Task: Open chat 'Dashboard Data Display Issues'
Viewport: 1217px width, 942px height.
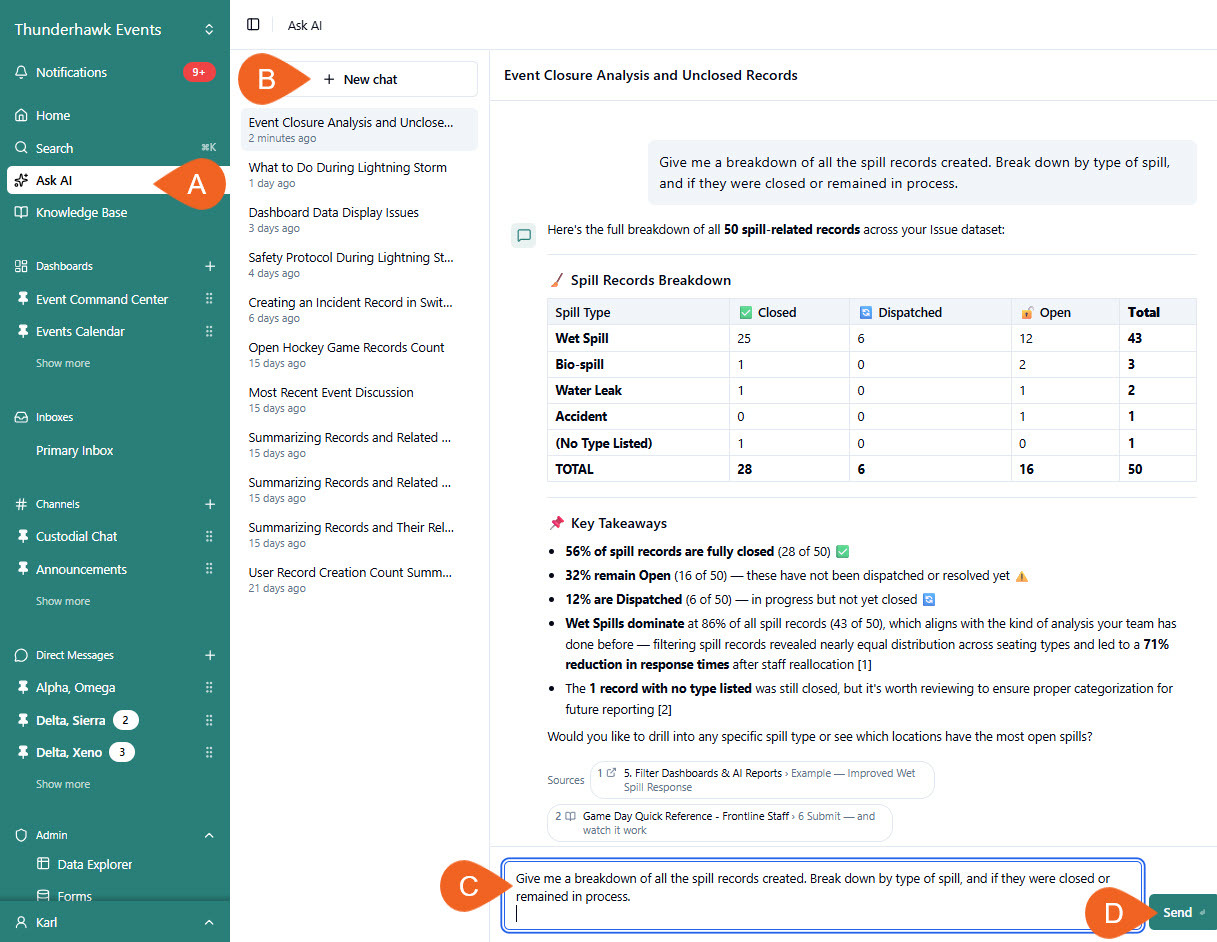Action: point(360,219)
